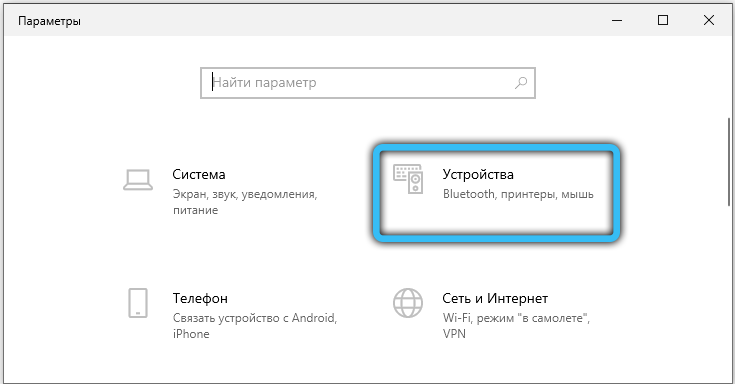Maximize the Параметры window
This screenshot has height=384, width=735.
click(663, 21)
